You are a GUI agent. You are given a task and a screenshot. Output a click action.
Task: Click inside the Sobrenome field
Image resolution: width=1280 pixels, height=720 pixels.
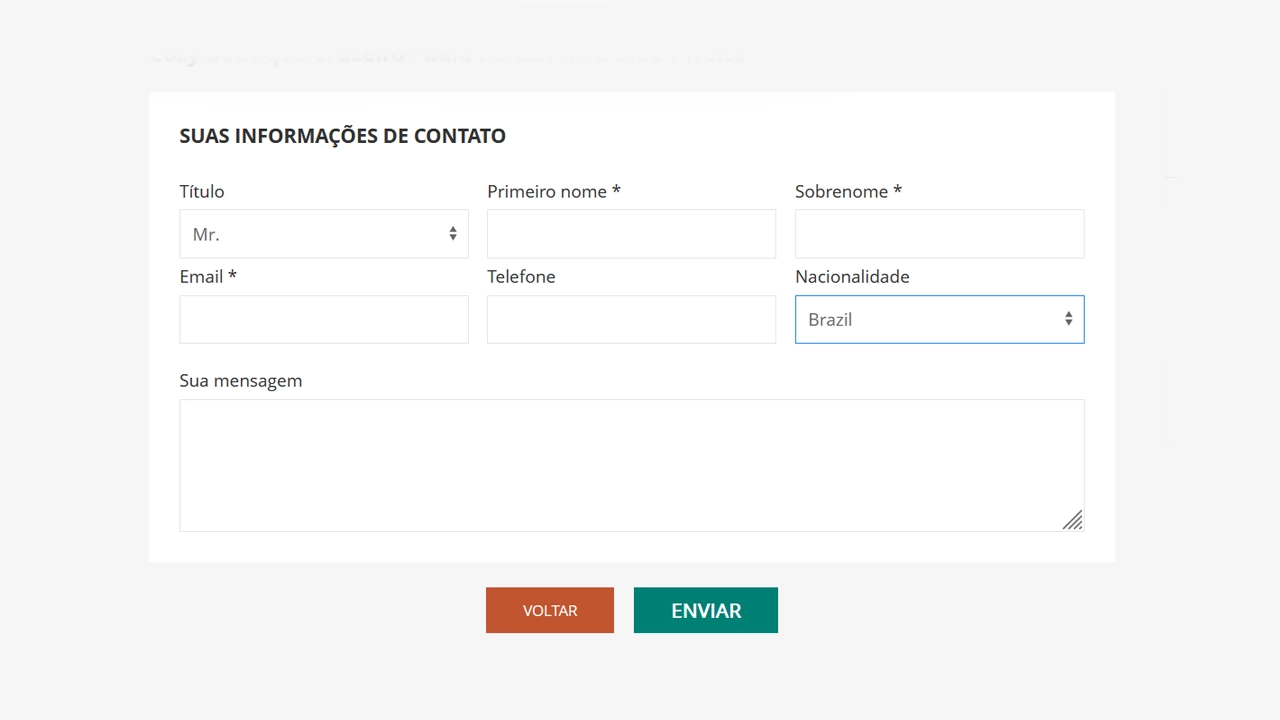click(939, 234)
